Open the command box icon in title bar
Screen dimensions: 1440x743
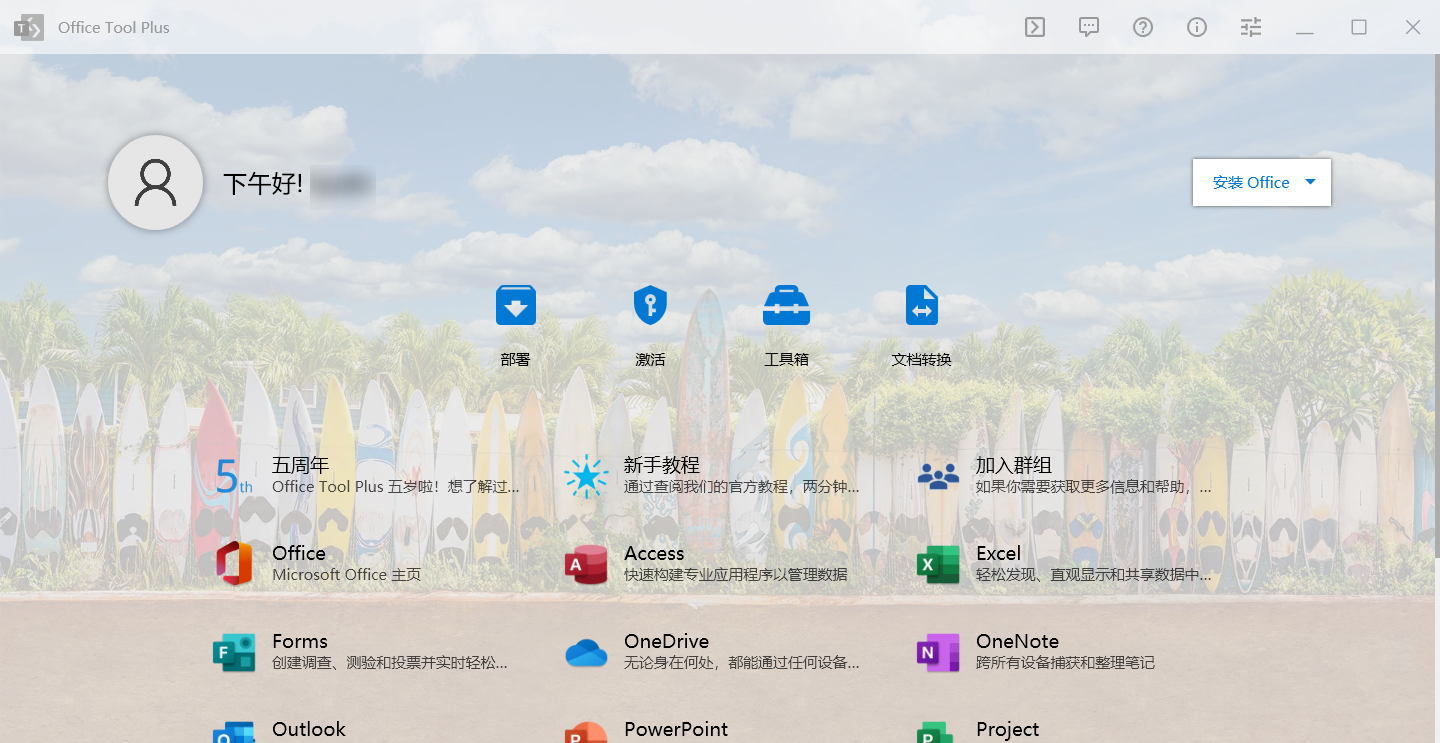click(x=1035, y=27)
